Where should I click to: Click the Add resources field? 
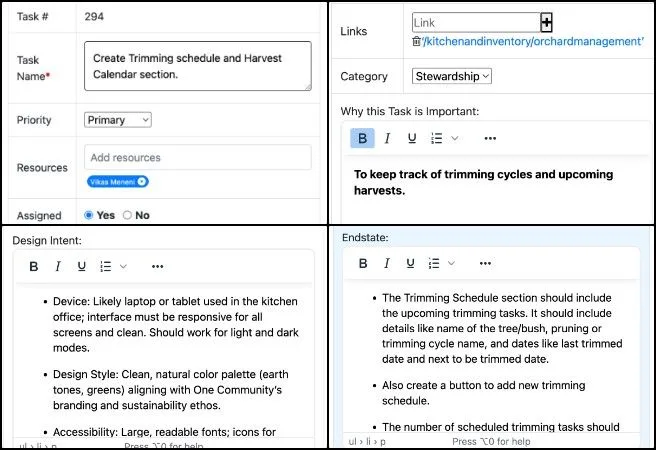point(197,157)
